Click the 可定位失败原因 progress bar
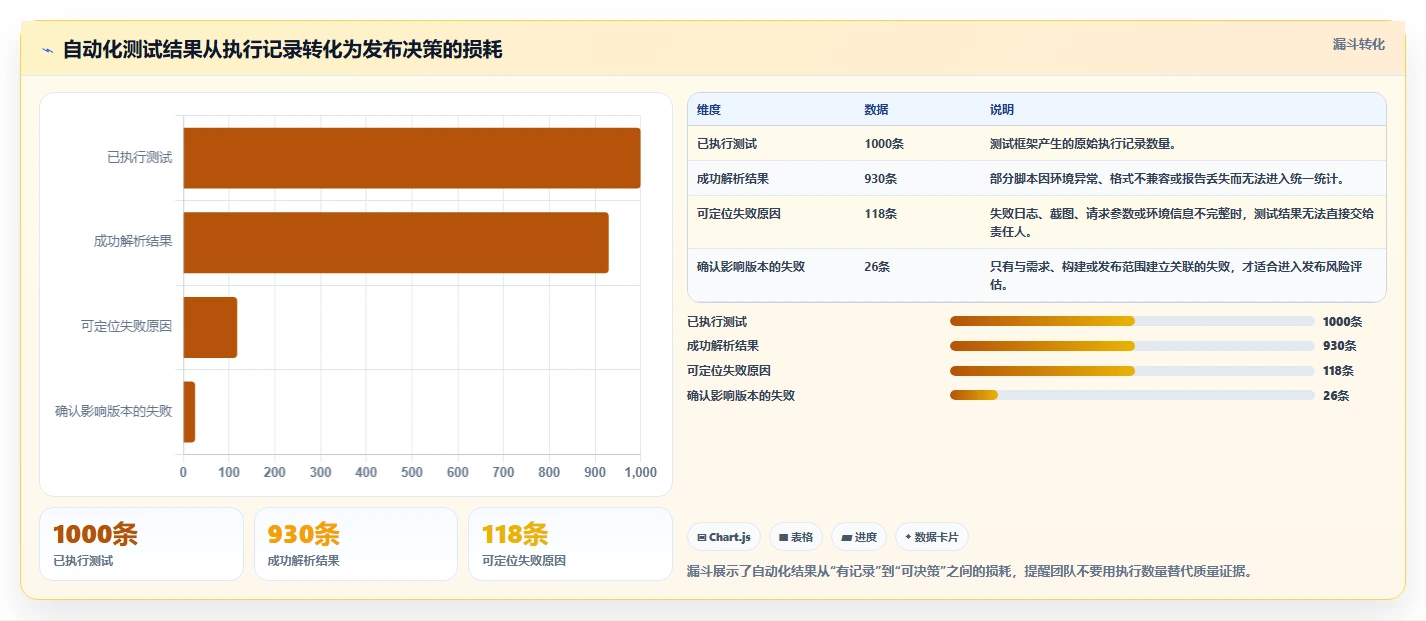The height and width of the screenshot is (621, 1426). pyautogui.click(x=1132, y=370)
